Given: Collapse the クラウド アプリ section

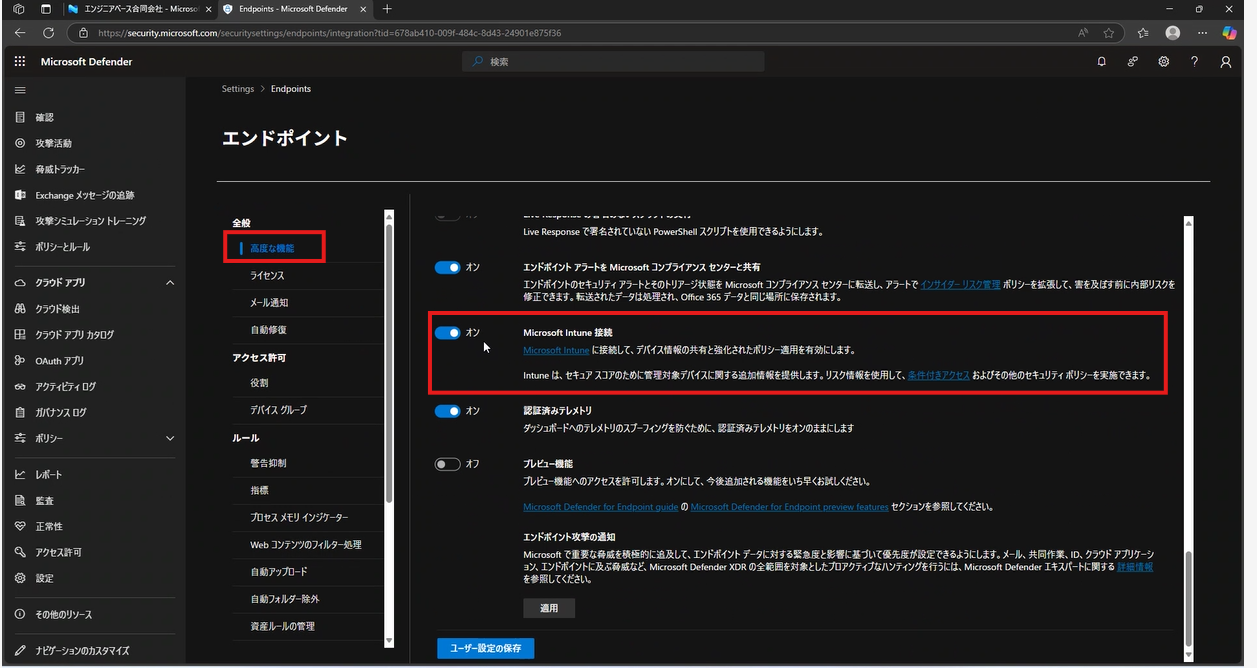Looking at the screenshot, I should pos(170,282).
